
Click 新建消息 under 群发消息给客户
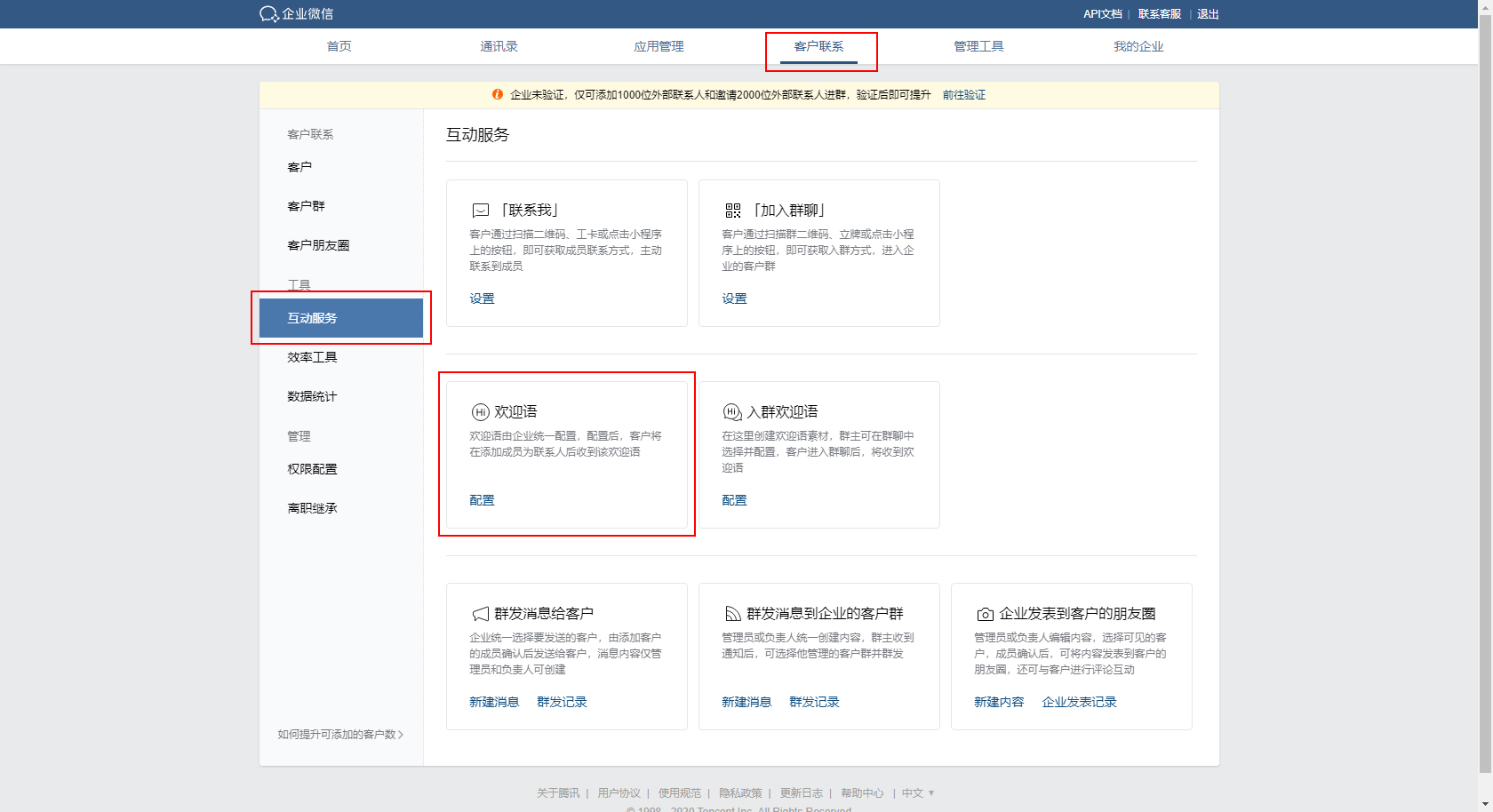(x=494, y=702)
